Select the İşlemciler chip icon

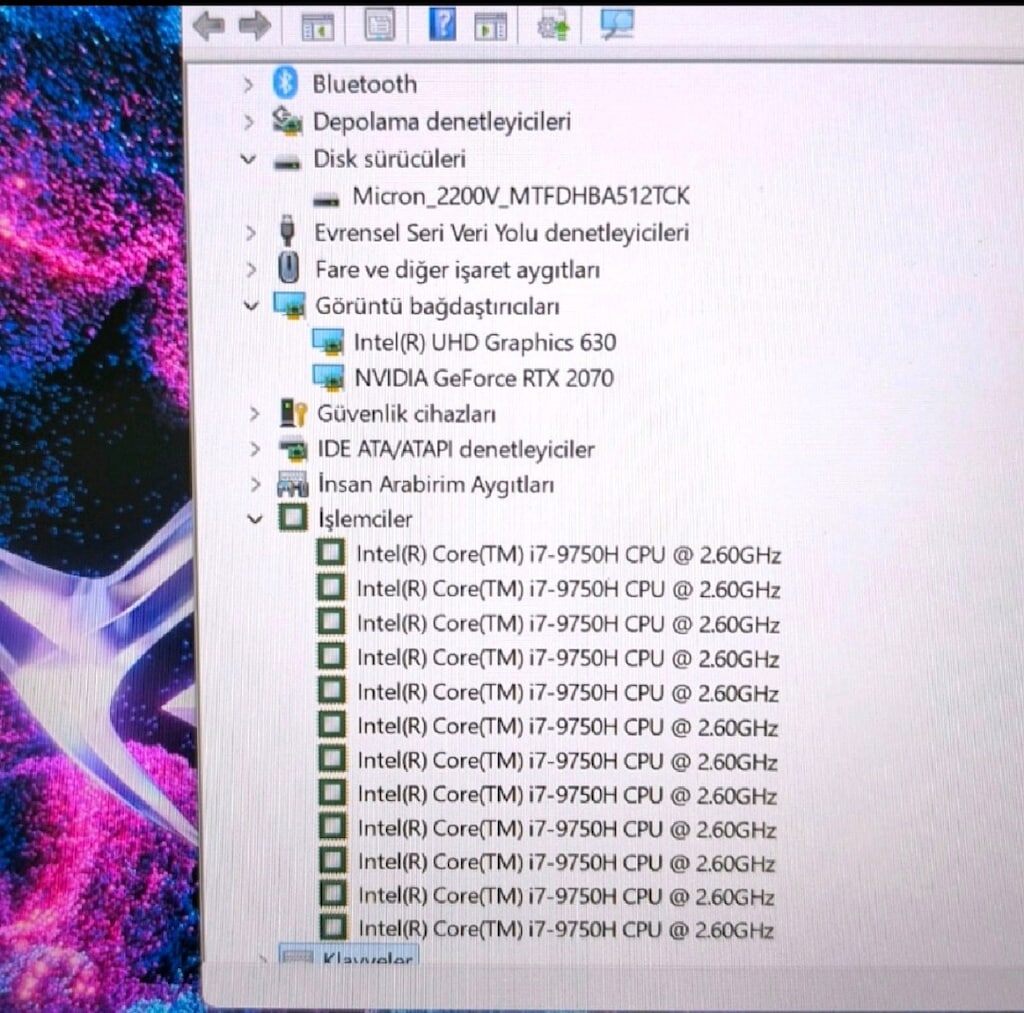tap(293, 518)
